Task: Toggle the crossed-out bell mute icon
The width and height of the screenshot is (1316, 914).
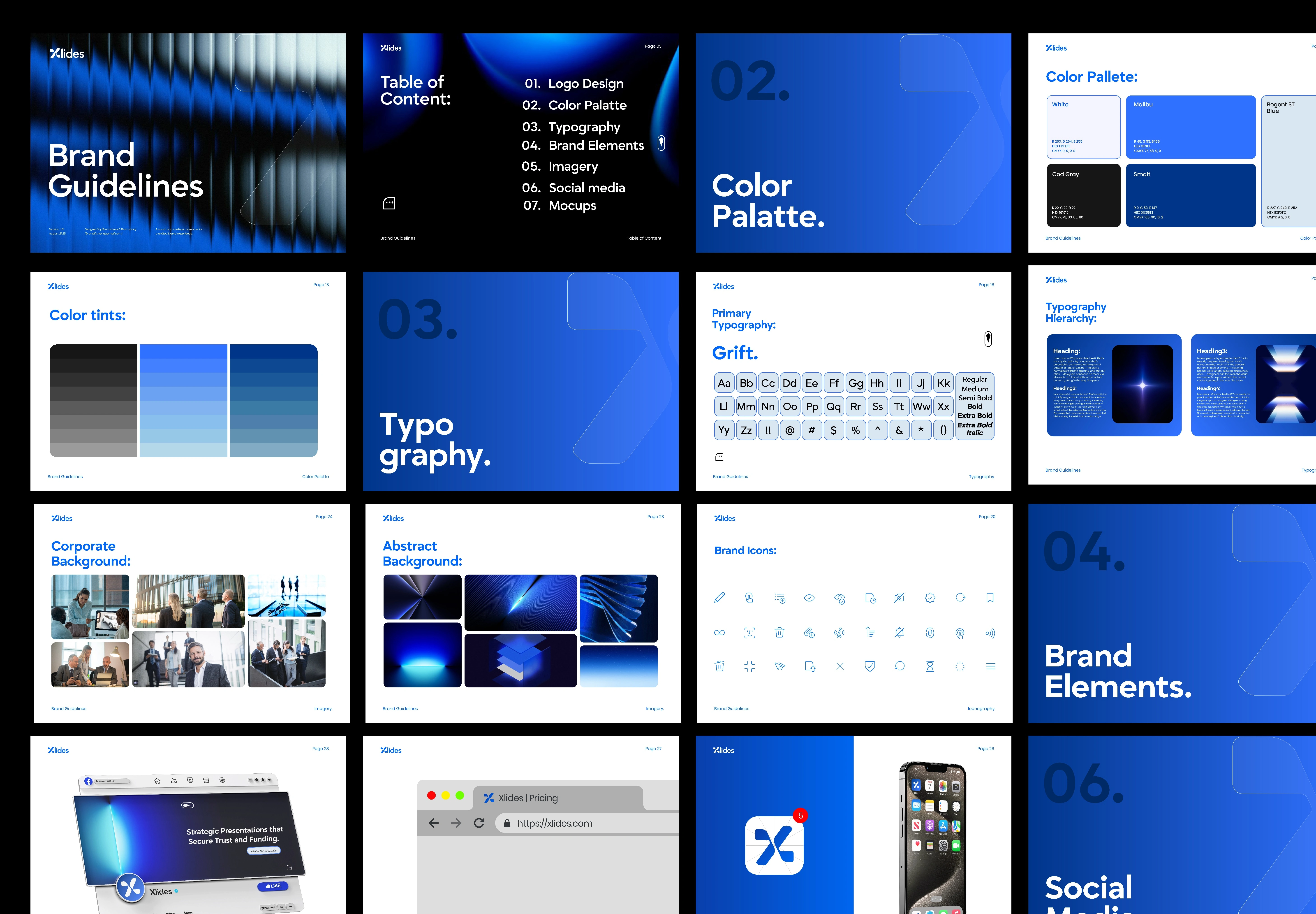Action: pos(899,633)
